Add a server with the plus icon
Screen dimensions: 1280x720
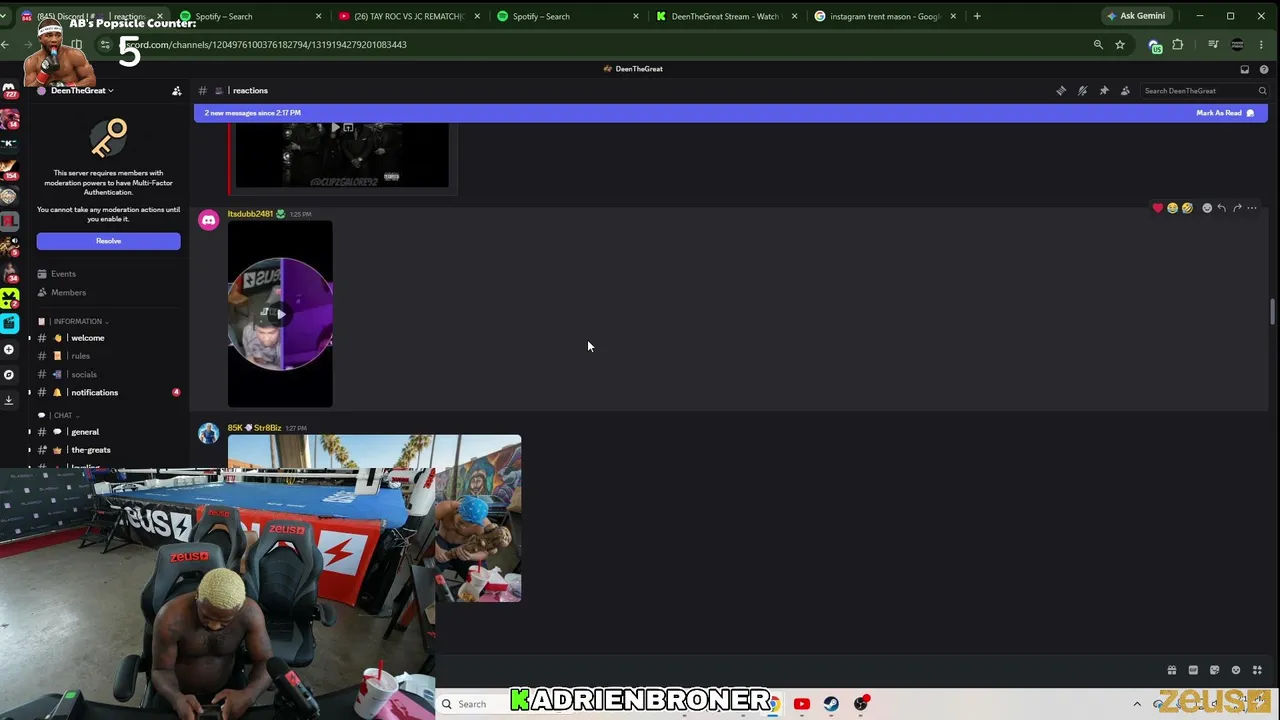tap(9, 349)
